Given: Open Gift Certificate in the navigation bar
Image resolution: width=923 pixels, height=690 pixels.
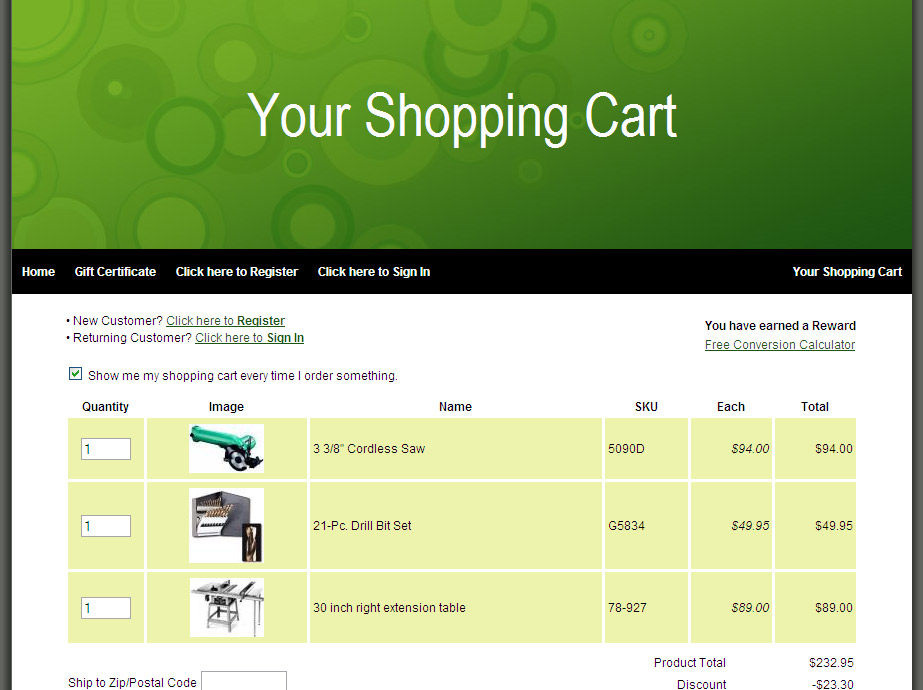Looking at the screenshot, I should pyautogui.click(x=115, y=272).
